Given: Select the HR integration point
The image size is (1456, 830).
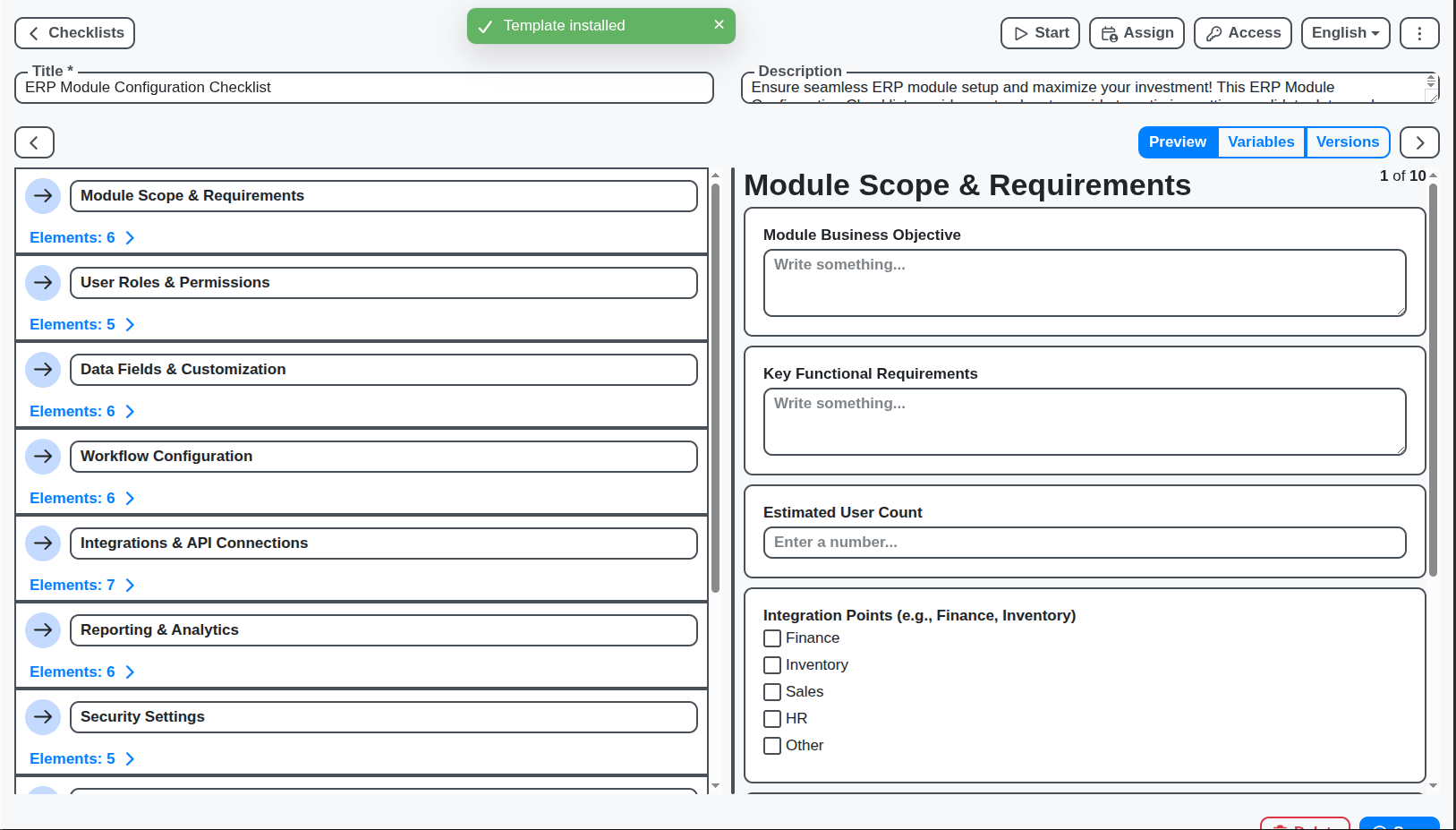Looking at the screenshot, I should point(771,718).
